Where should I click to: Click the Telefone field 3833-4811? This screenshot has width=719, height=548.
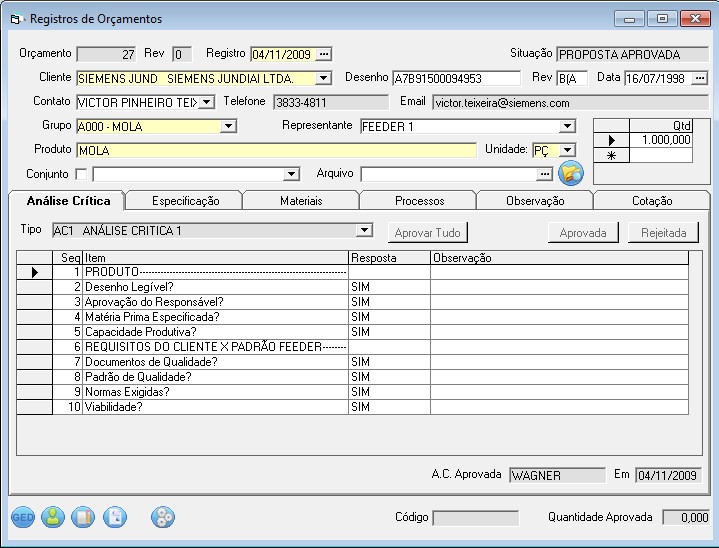coord(331,102)
